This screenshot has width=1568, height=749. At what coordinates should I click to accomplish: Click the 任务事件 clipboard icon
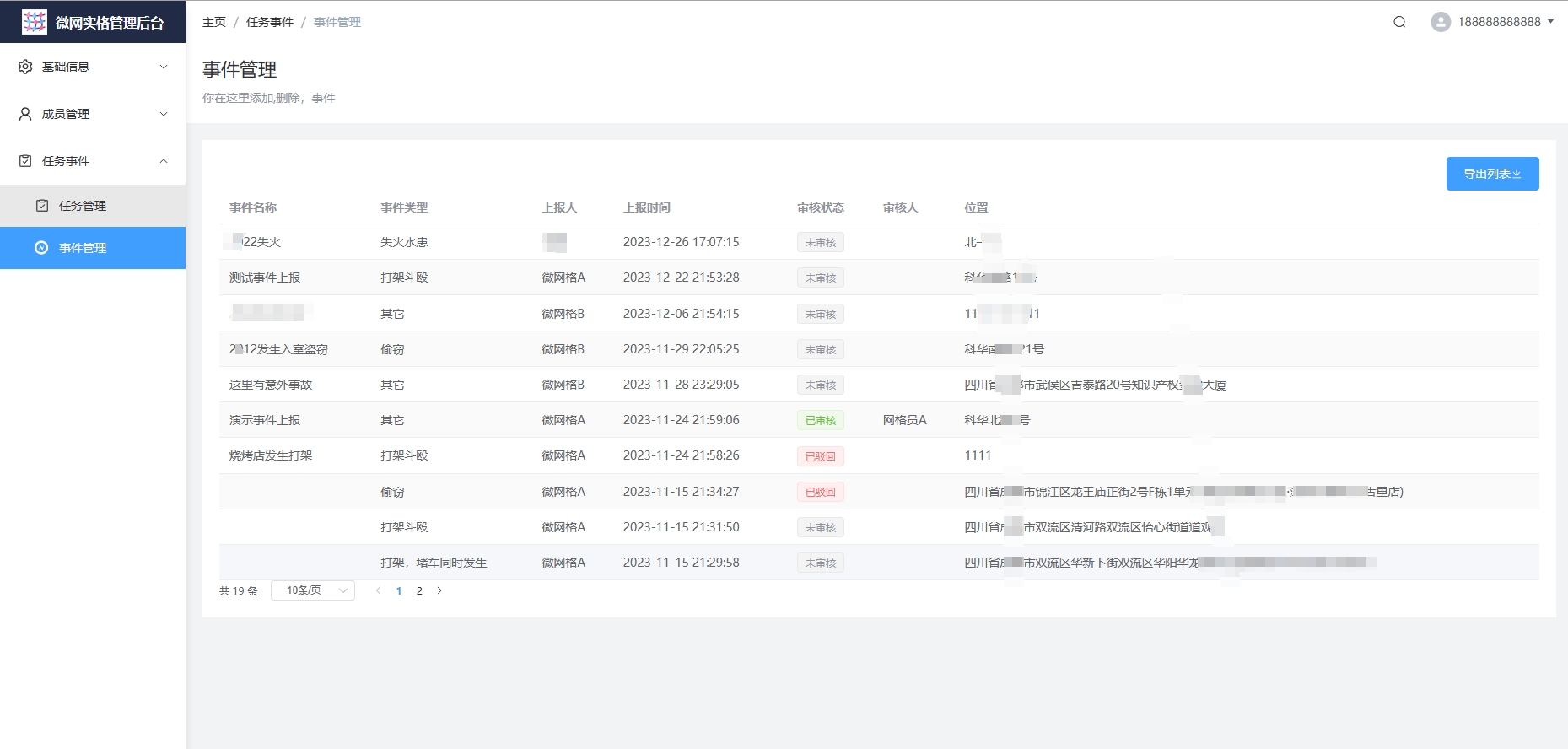(25, 161)
